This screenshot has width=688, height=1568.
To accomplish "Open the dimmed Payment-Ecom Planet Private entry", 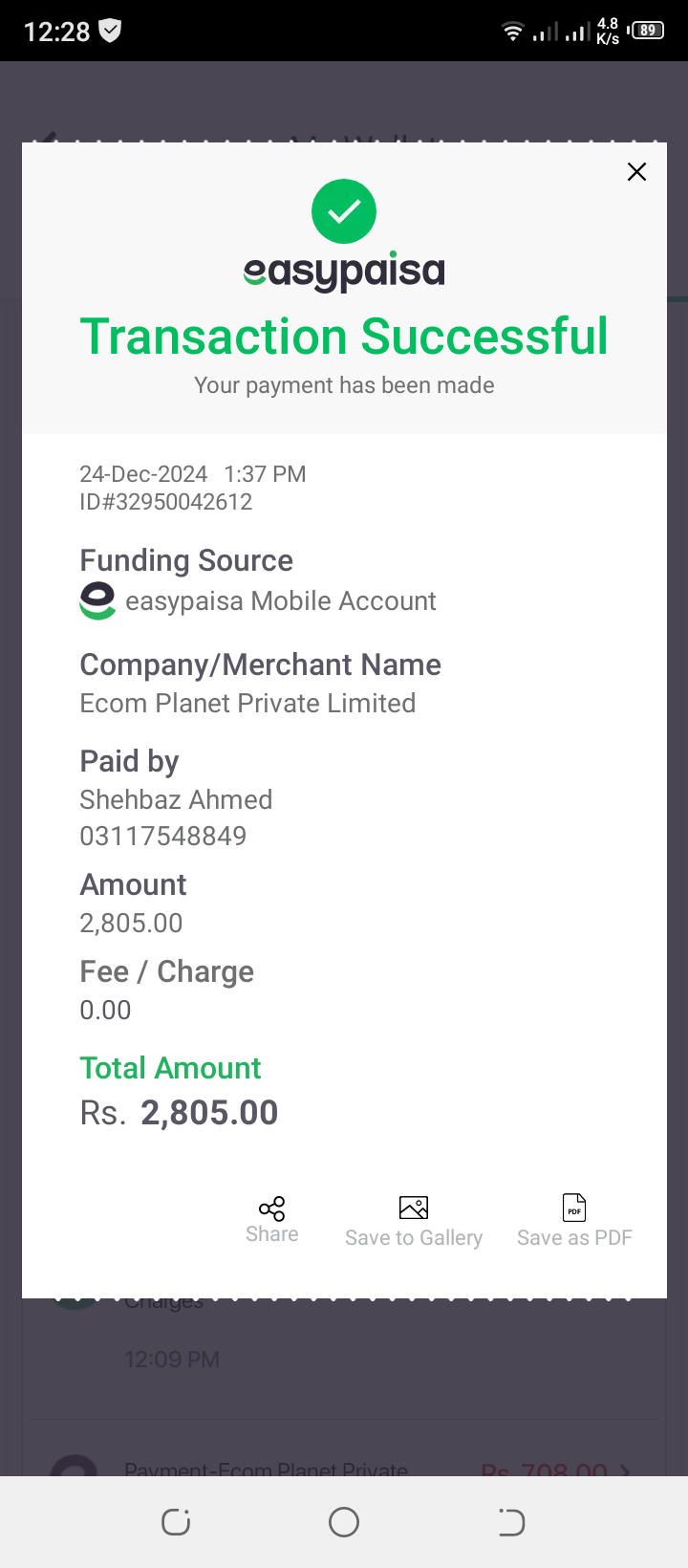I will 344,1463.
